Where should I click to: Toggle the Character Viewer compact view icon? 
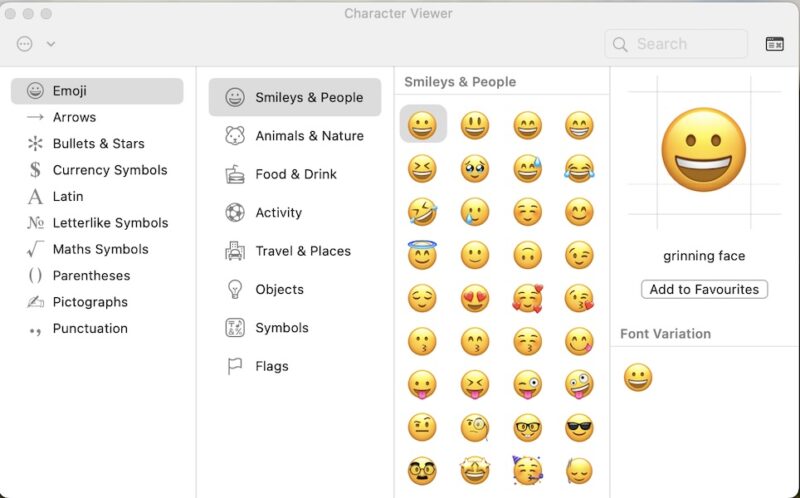tap(775, 44)
